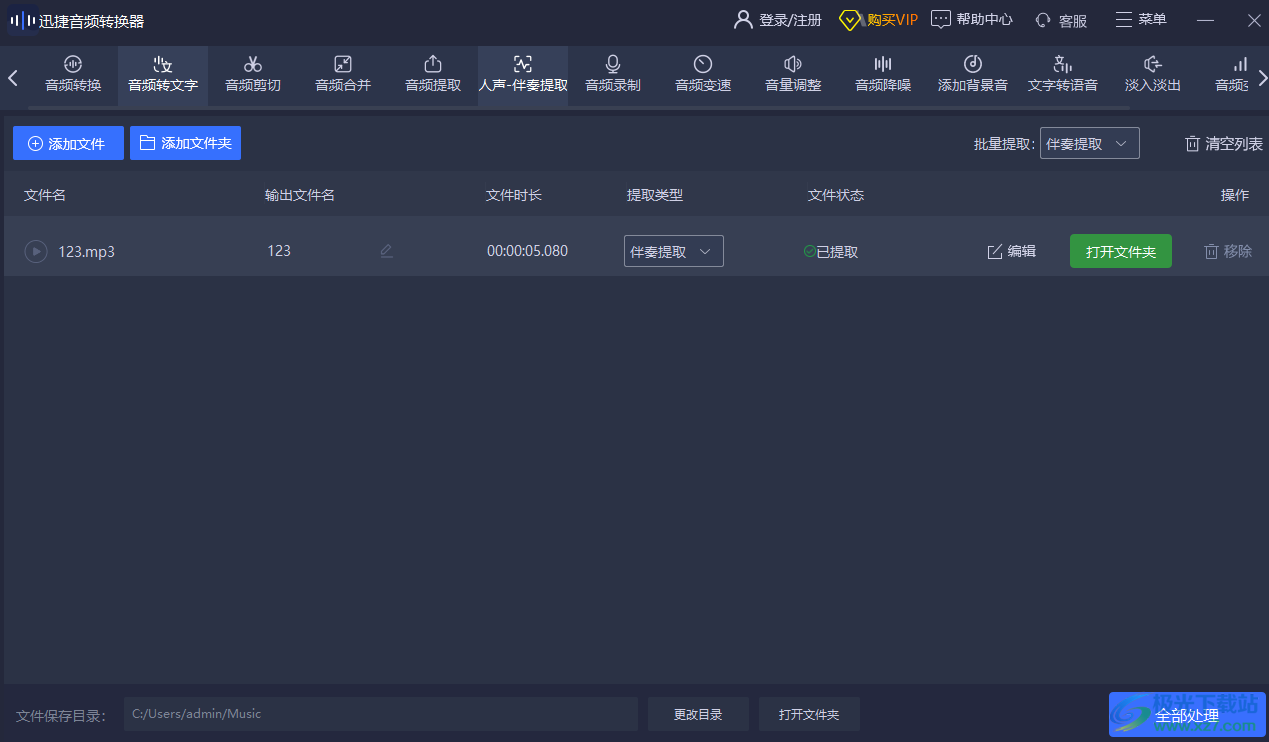1269x742 pixels.
Task: Click the file save directory path field
Action: point(380,714)
